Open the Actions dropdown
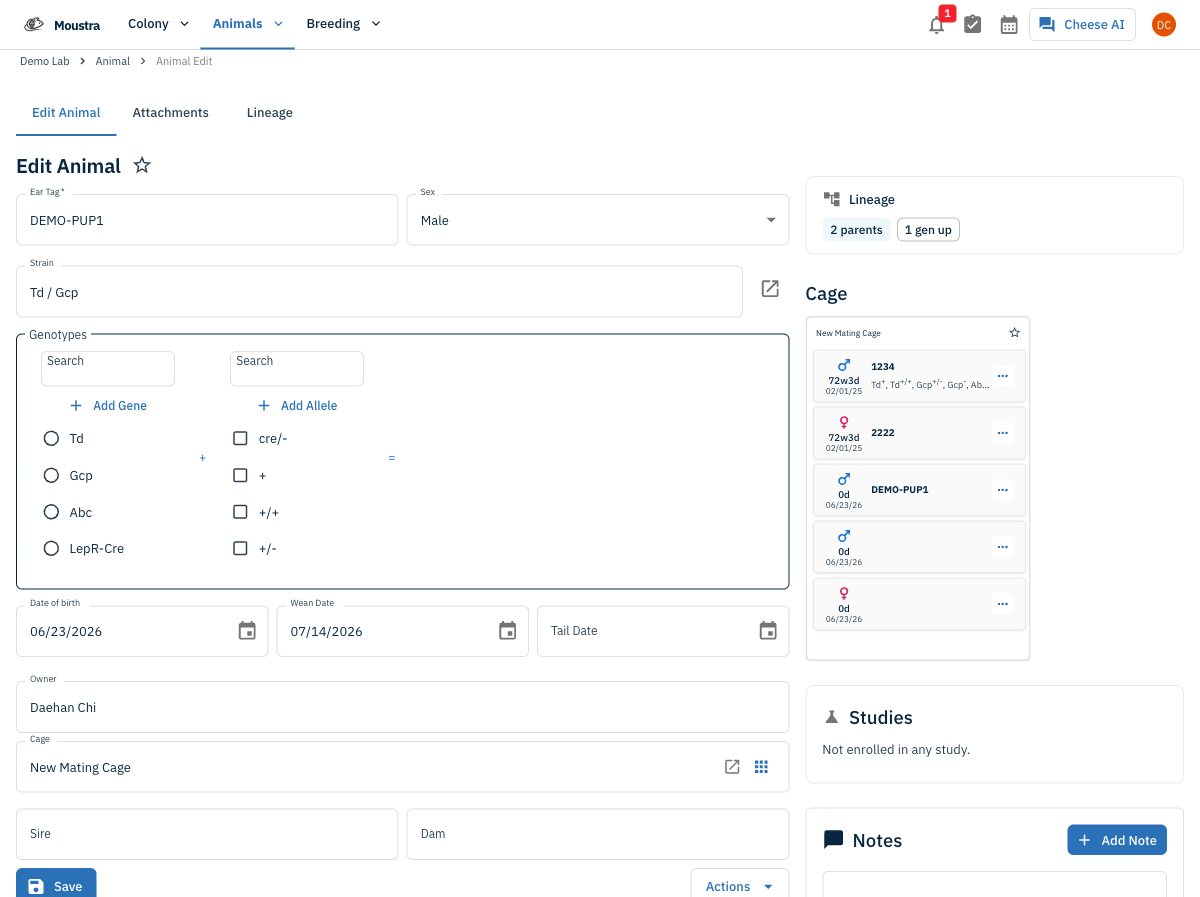This screenshot has width=1200, height=897. point(739,886)
